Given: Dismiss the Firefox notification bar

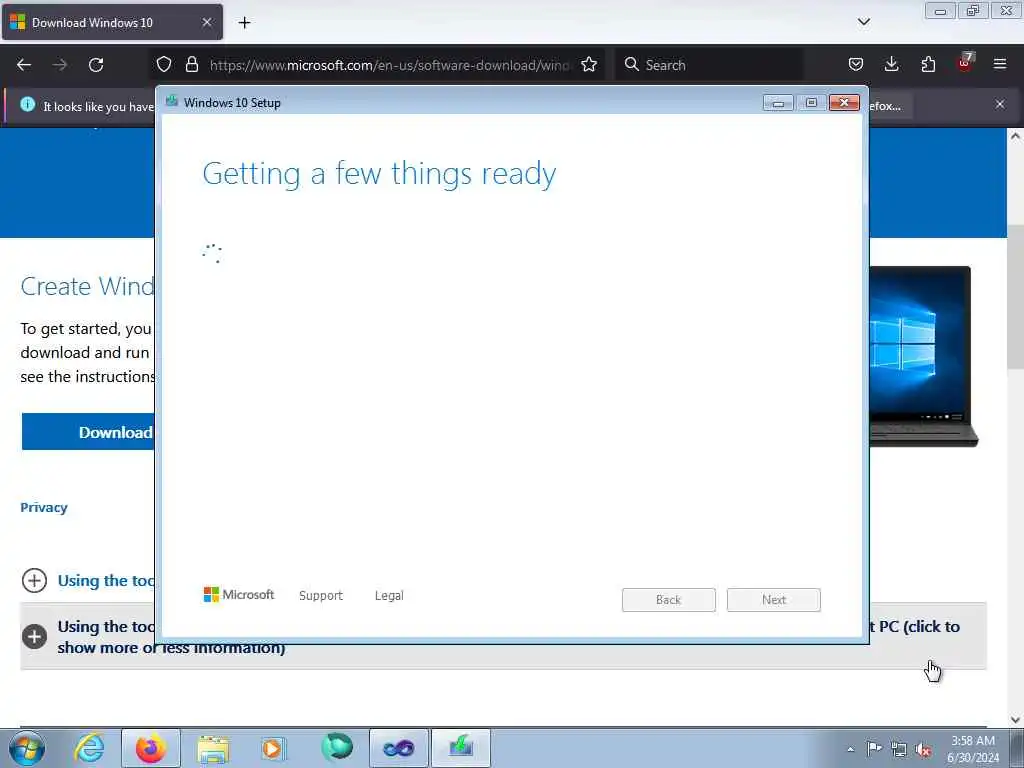Looking at the screenshot, I should tap(1000, 104).
